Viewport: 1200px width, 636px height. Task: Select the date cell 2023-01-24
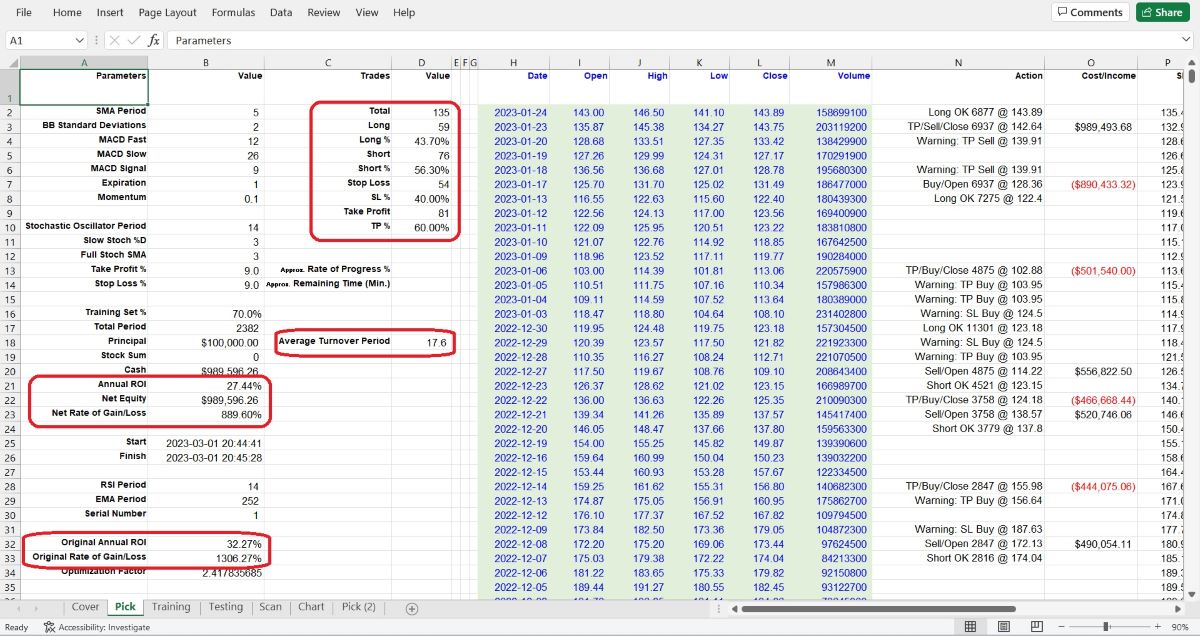(514, 112)
